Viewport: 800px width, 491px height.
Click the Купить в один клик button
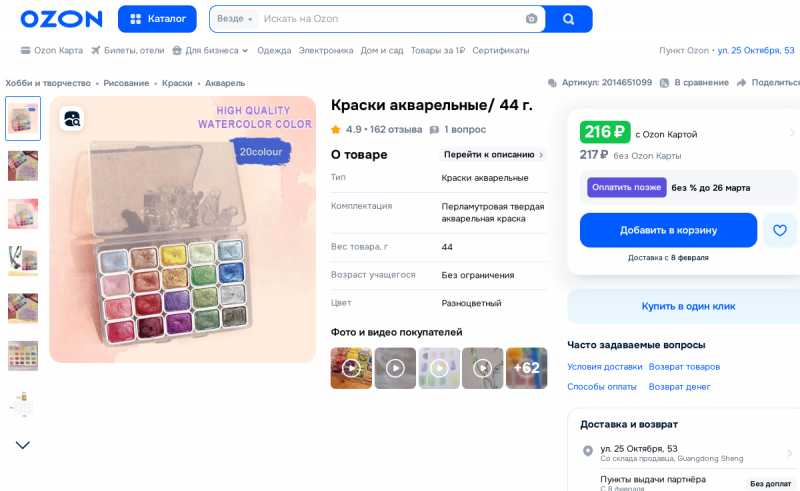pos(688,306)
